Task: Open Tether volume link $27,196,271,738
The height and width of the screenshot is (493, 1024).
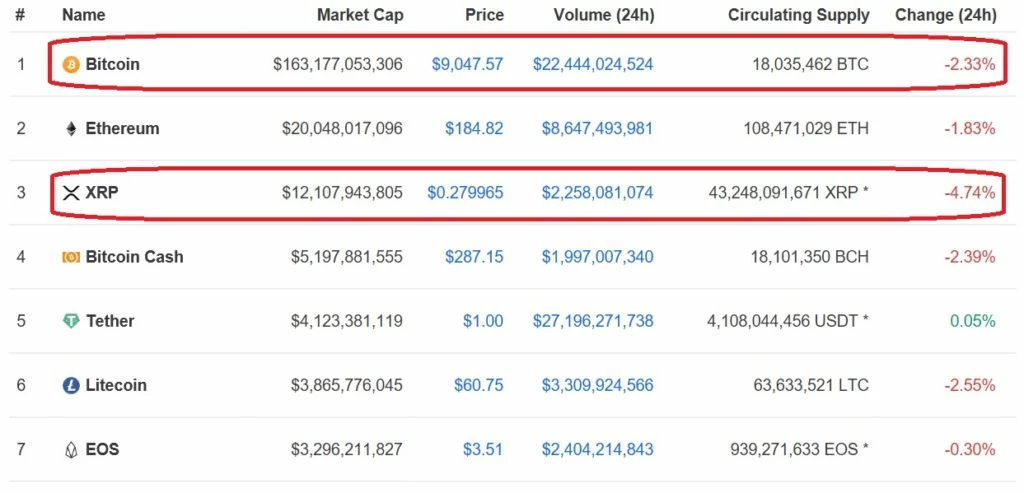Action: 593,321
